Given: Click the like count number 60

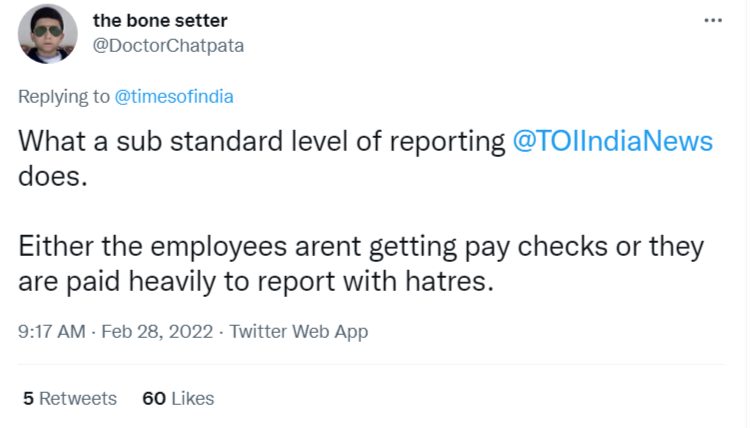Looking at the screenshot, I should [153, 398].
